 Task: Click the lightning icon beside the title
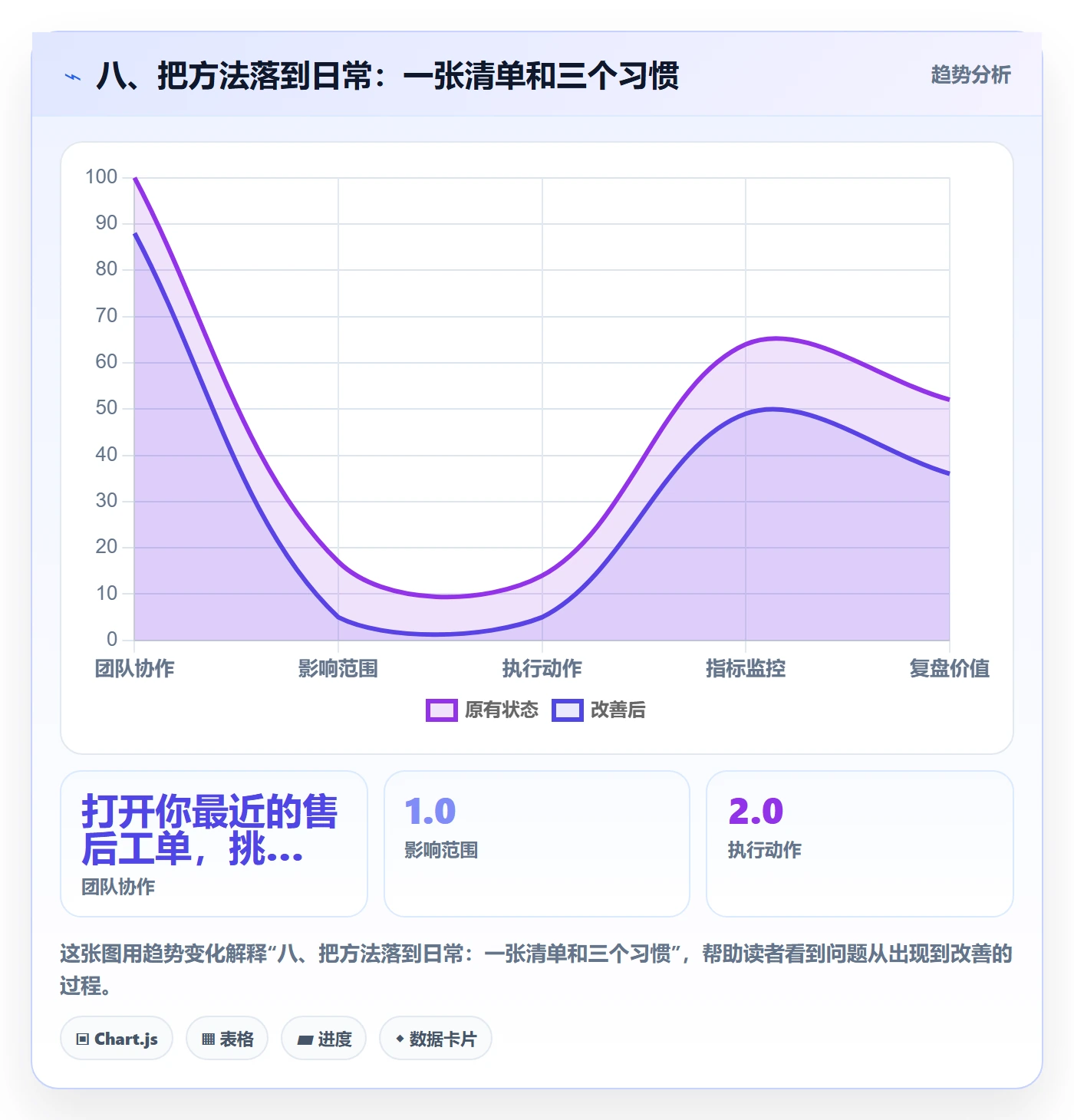(73, 77)
